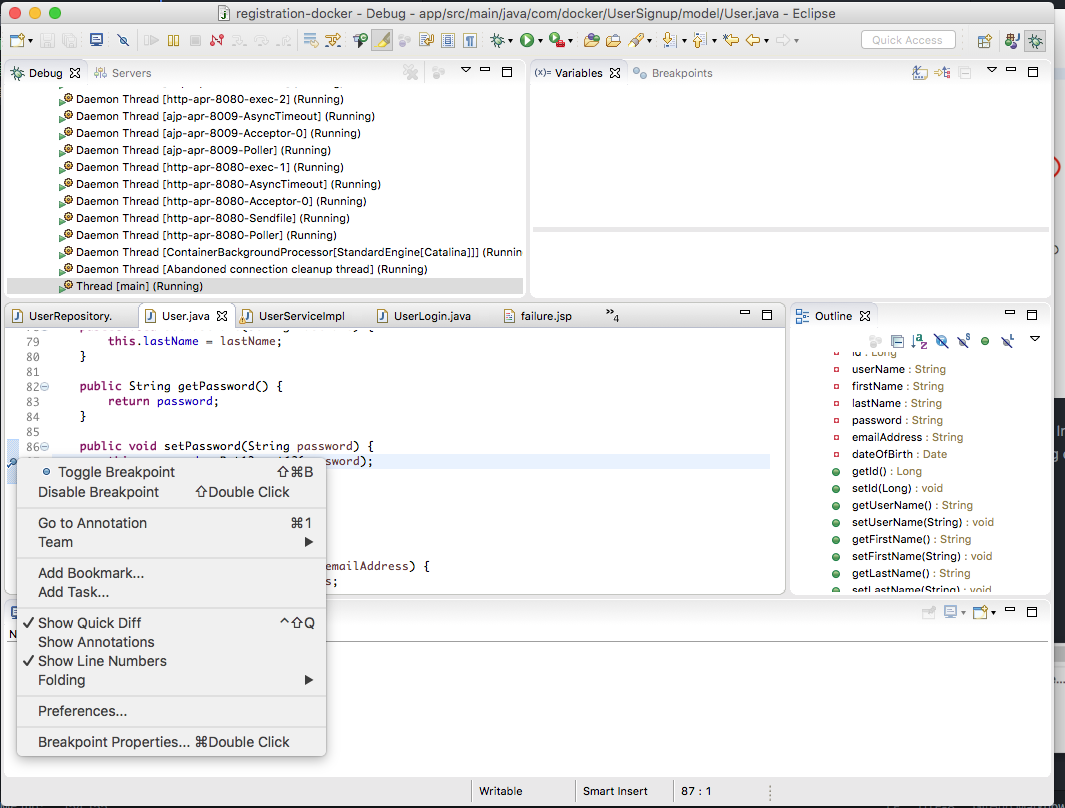Click the Debug bug icon in the toolbar
This screenshot has height=808, width=1065.
tap(497, 41)
